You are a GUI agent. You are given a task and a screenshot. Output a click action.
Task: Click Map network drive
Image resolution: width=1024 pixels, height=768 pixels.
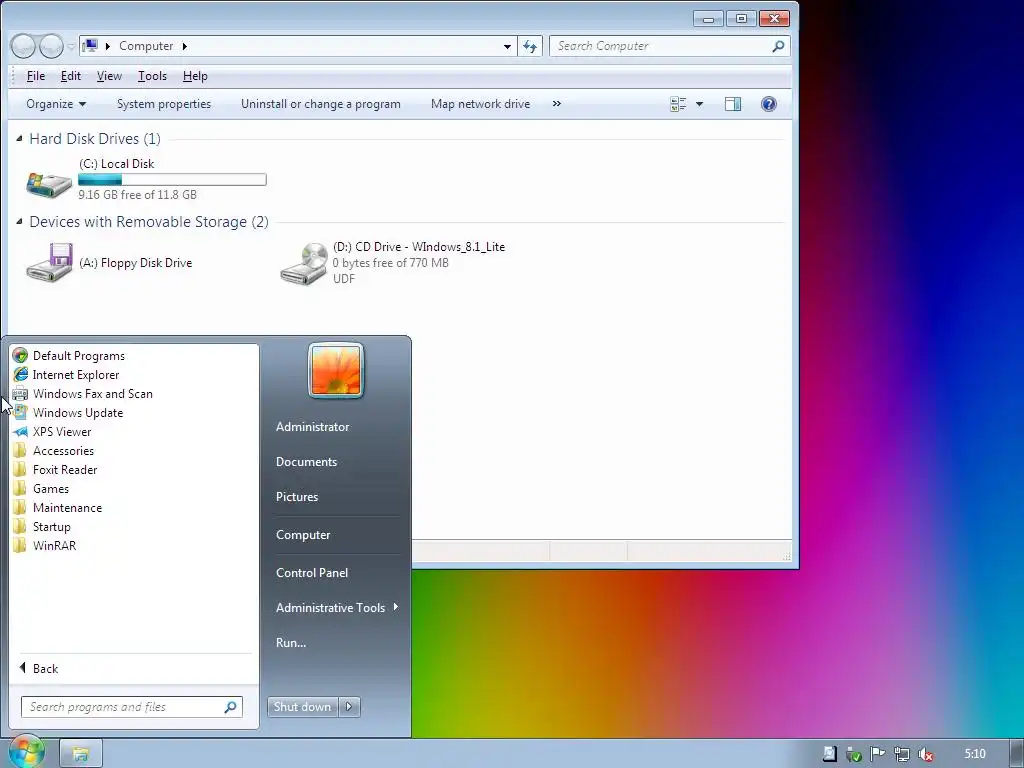click(481, 104)
